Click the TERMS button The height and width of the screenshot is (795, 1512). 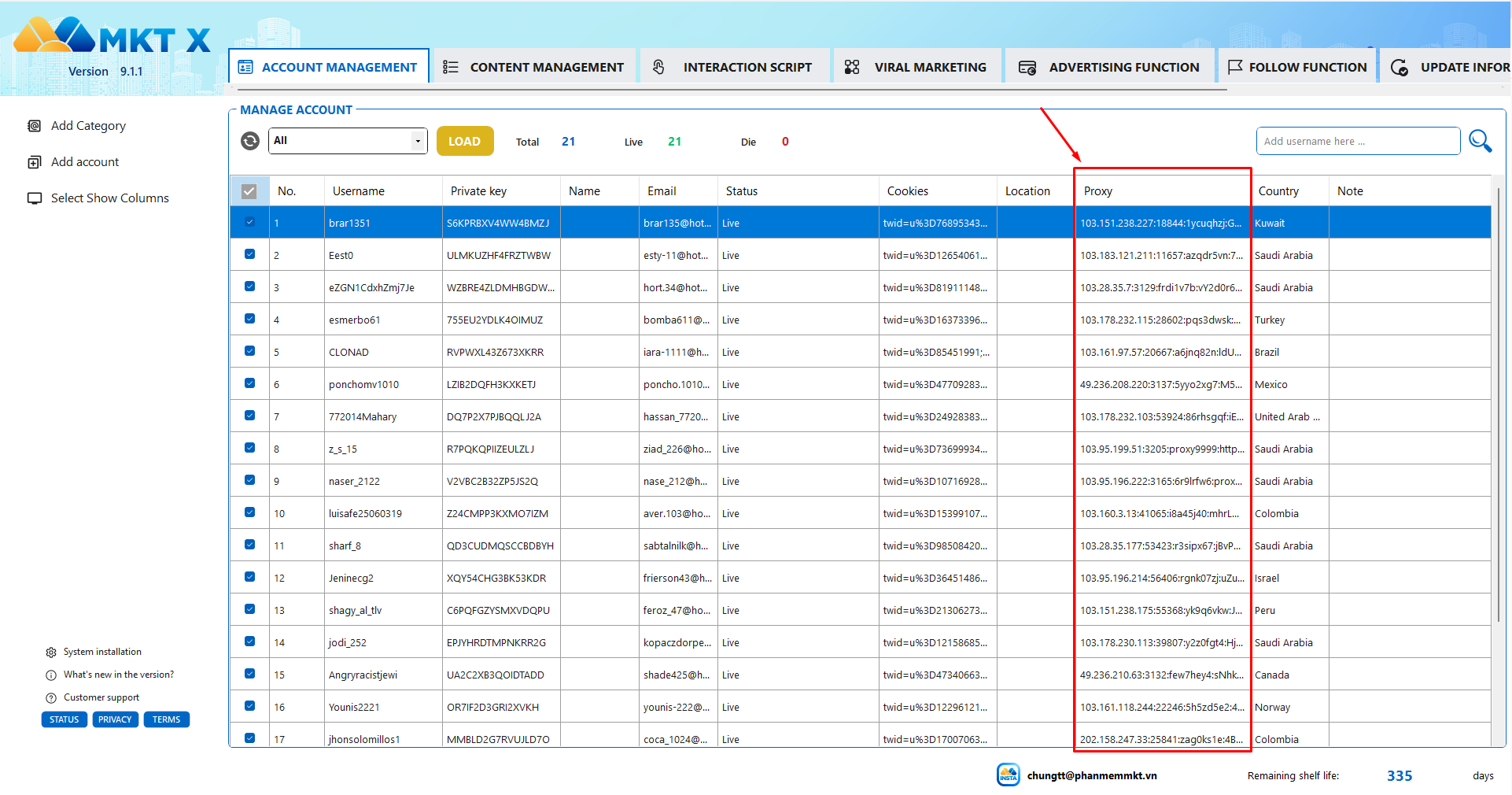click(x=167, y=719)
